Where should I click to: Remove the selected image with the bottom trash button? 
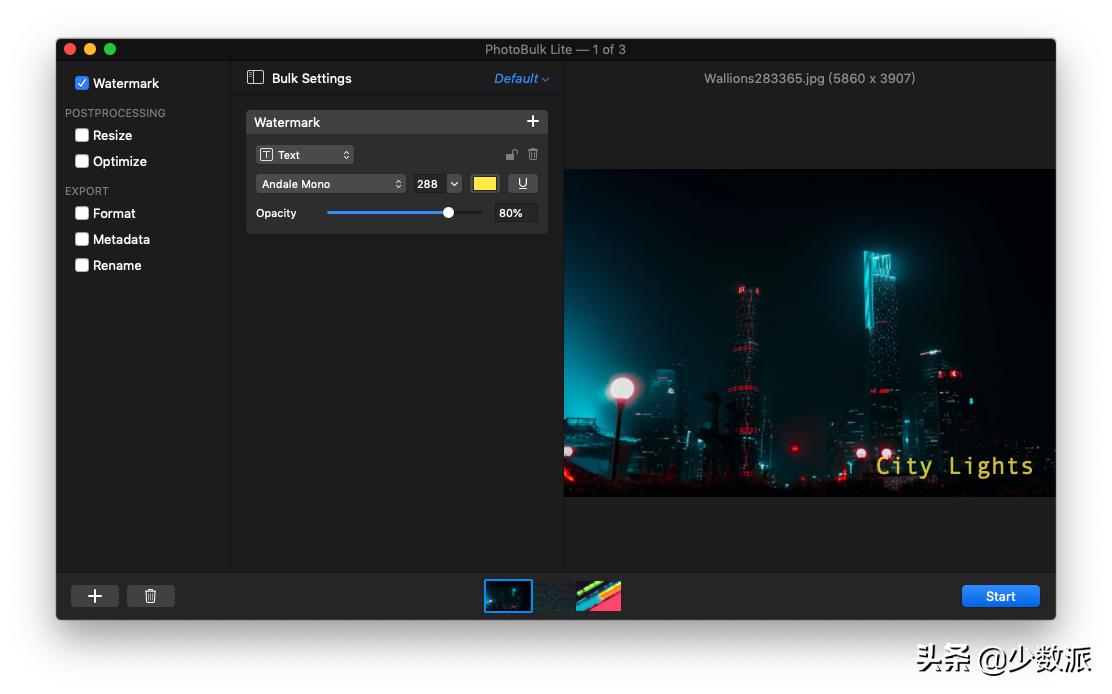(151, 596)
